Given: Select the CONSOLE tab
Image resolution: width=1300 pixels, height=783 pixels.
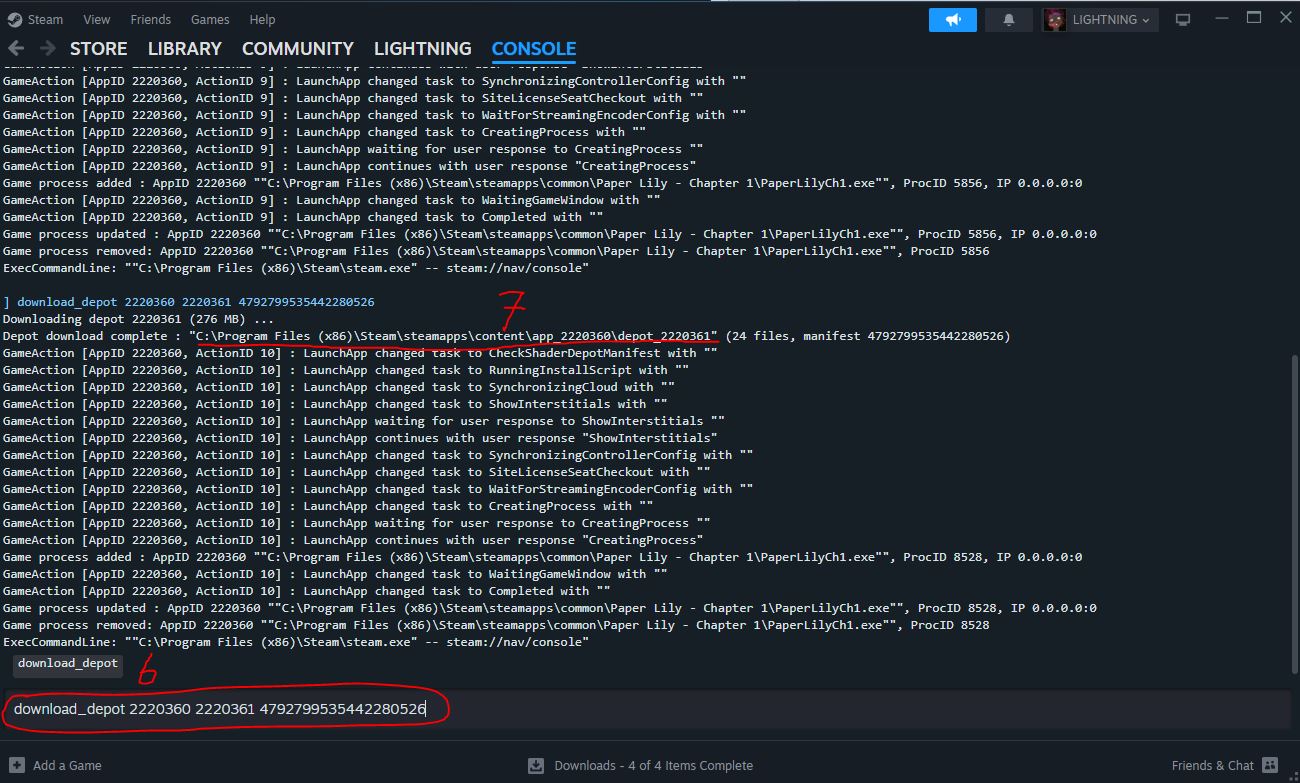Looking at the screenshot, I should point(533,48).
